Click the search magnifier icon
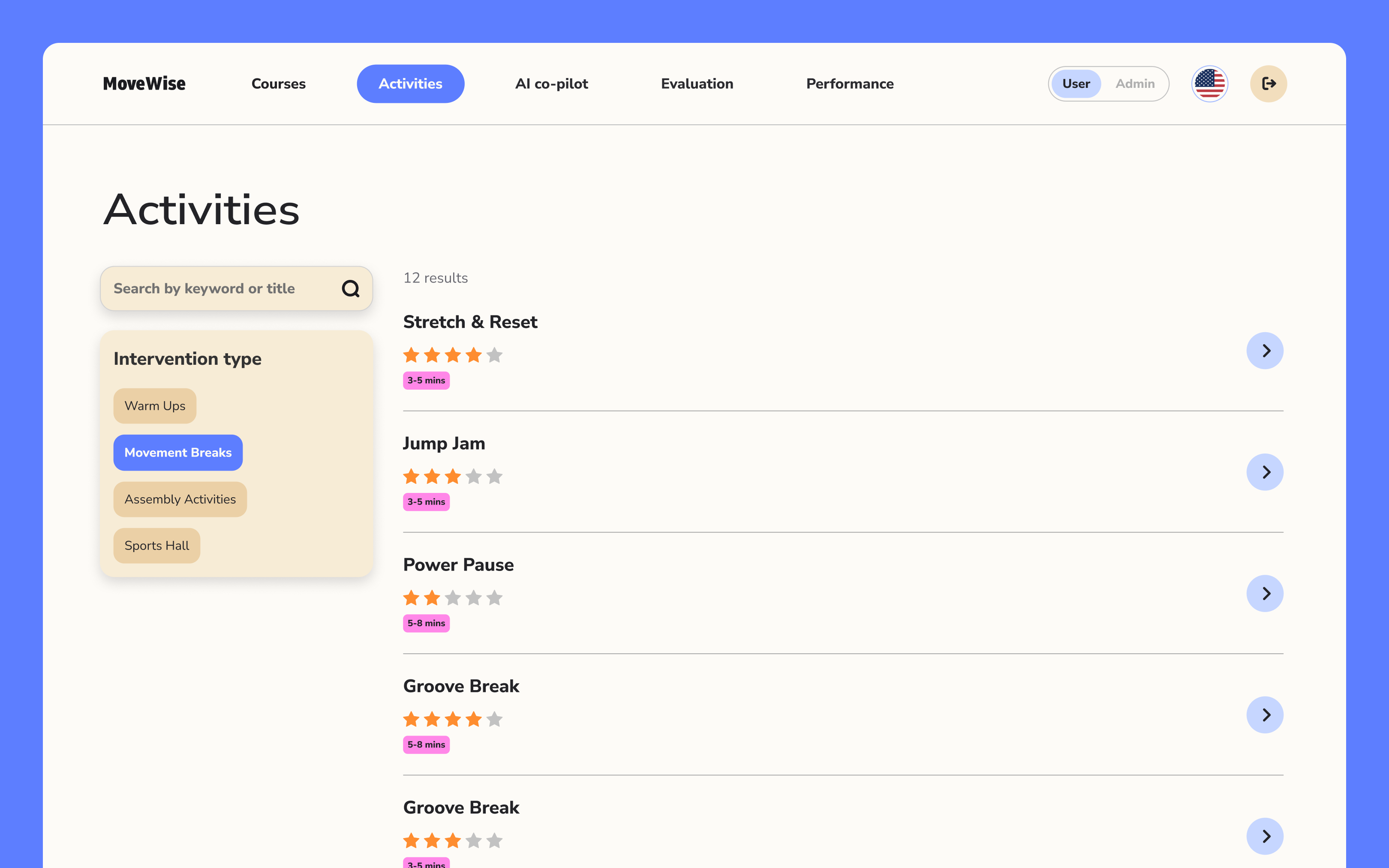Screen dimensions: 1389x868 click(351, 288)
